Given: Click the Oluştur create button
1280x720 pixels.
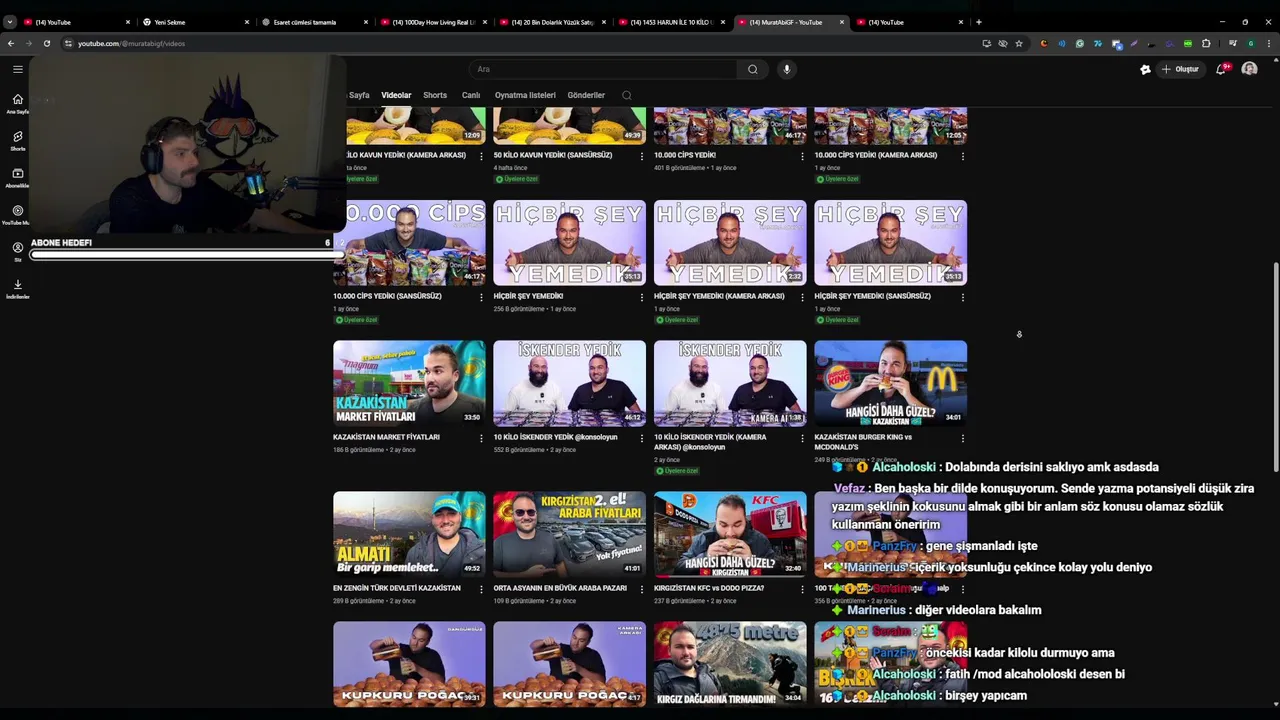Looking at the screenshot, I should pos(1180,69).
